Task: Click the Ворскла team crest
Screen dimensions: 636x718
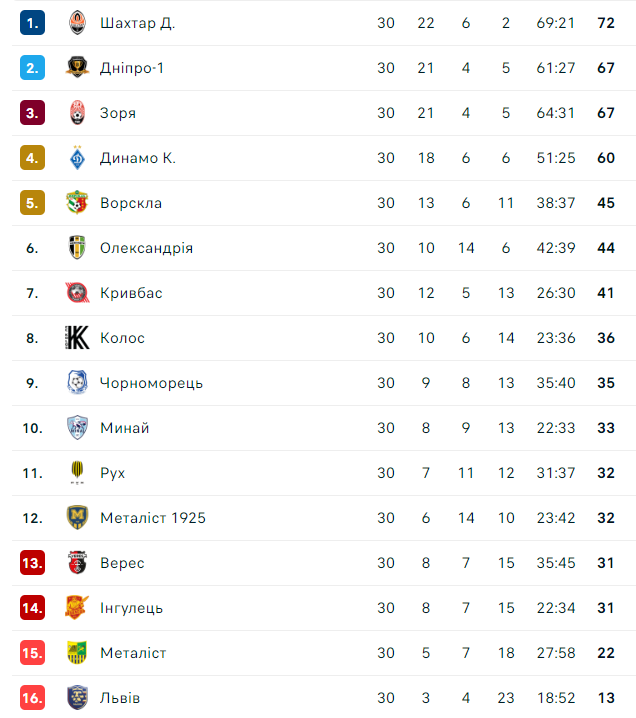Action: click(x=77, y=202)
